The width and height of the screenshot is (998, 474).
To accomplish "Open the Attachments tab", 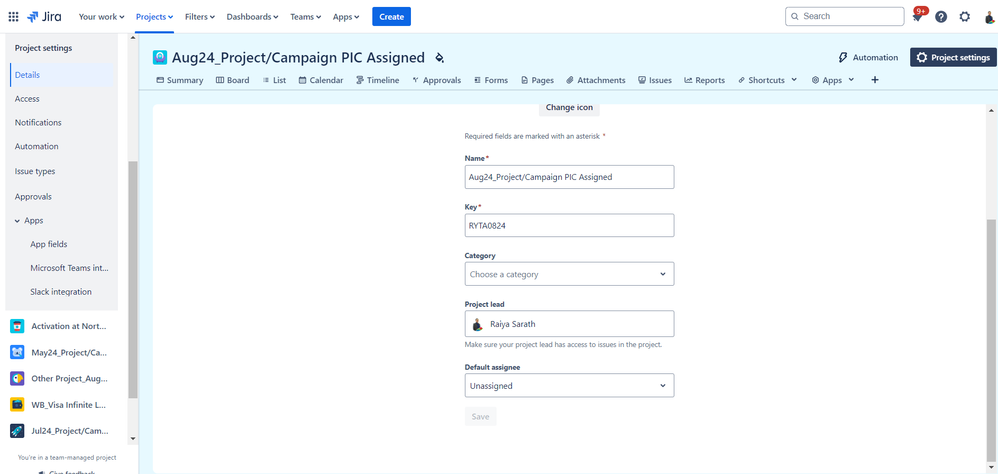I will [x=596, y=80].
